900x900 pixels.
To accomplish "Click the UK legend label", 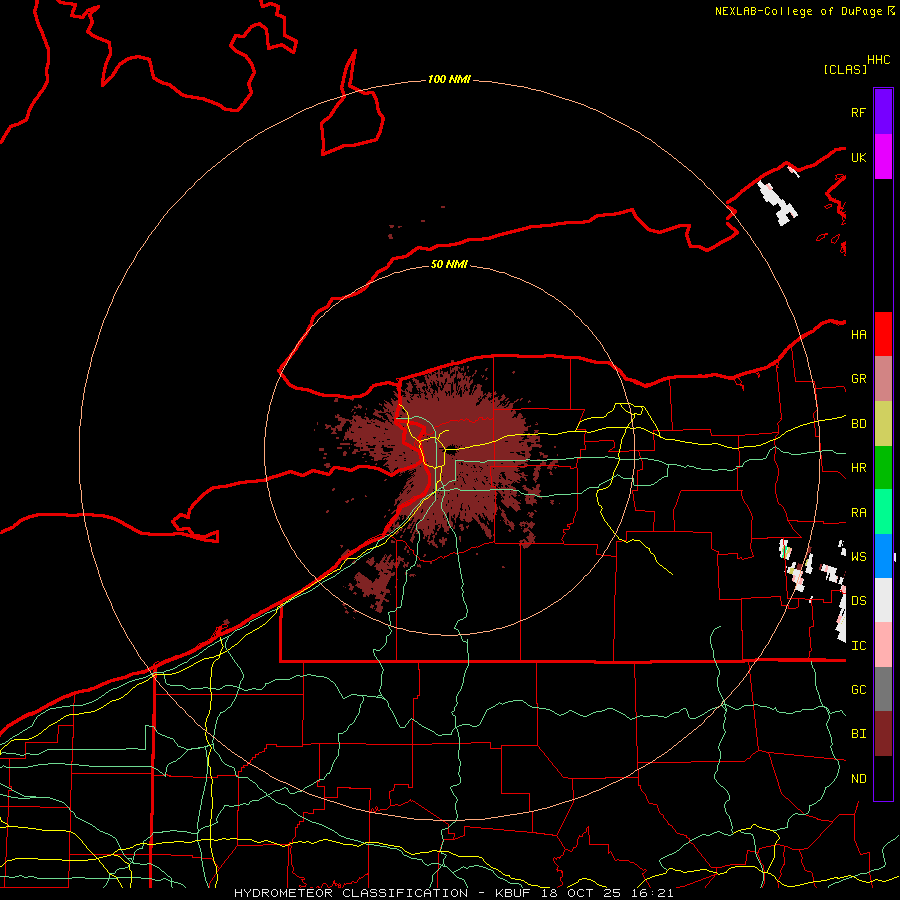I will (x=858, y=157).
